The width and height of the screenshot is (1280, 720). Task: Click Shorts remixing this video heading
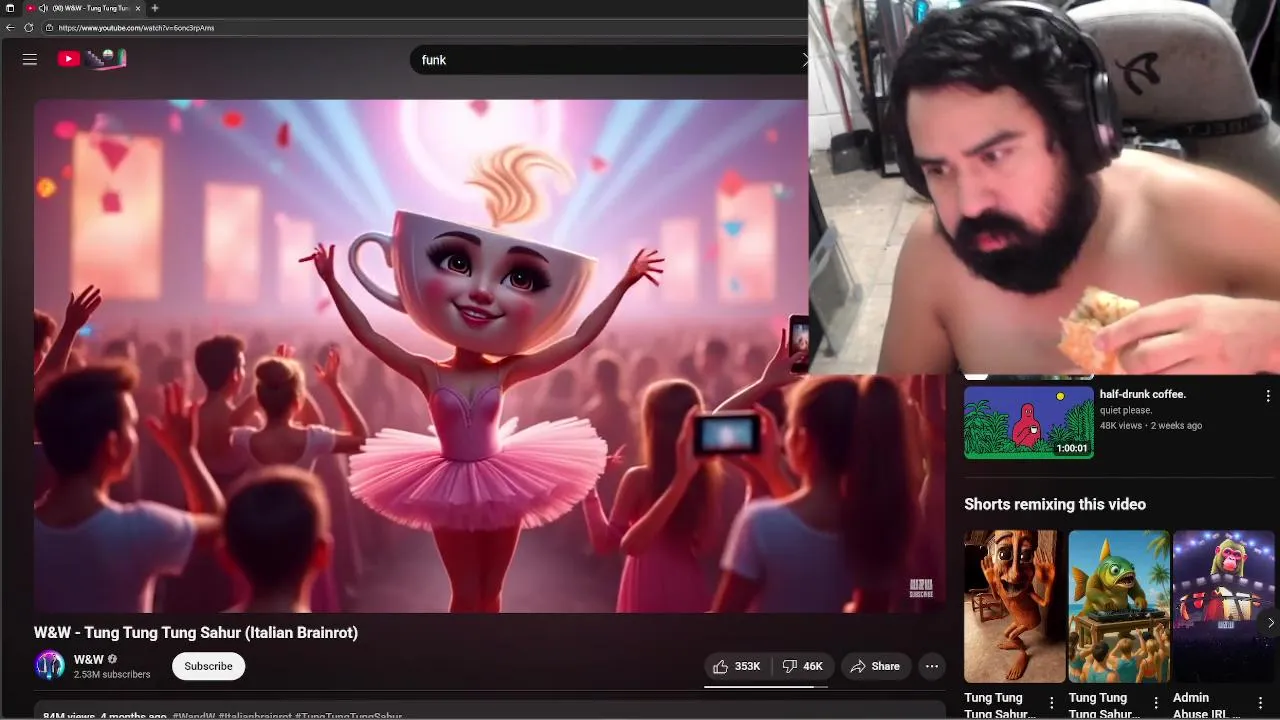click(x=1055, y=504)
